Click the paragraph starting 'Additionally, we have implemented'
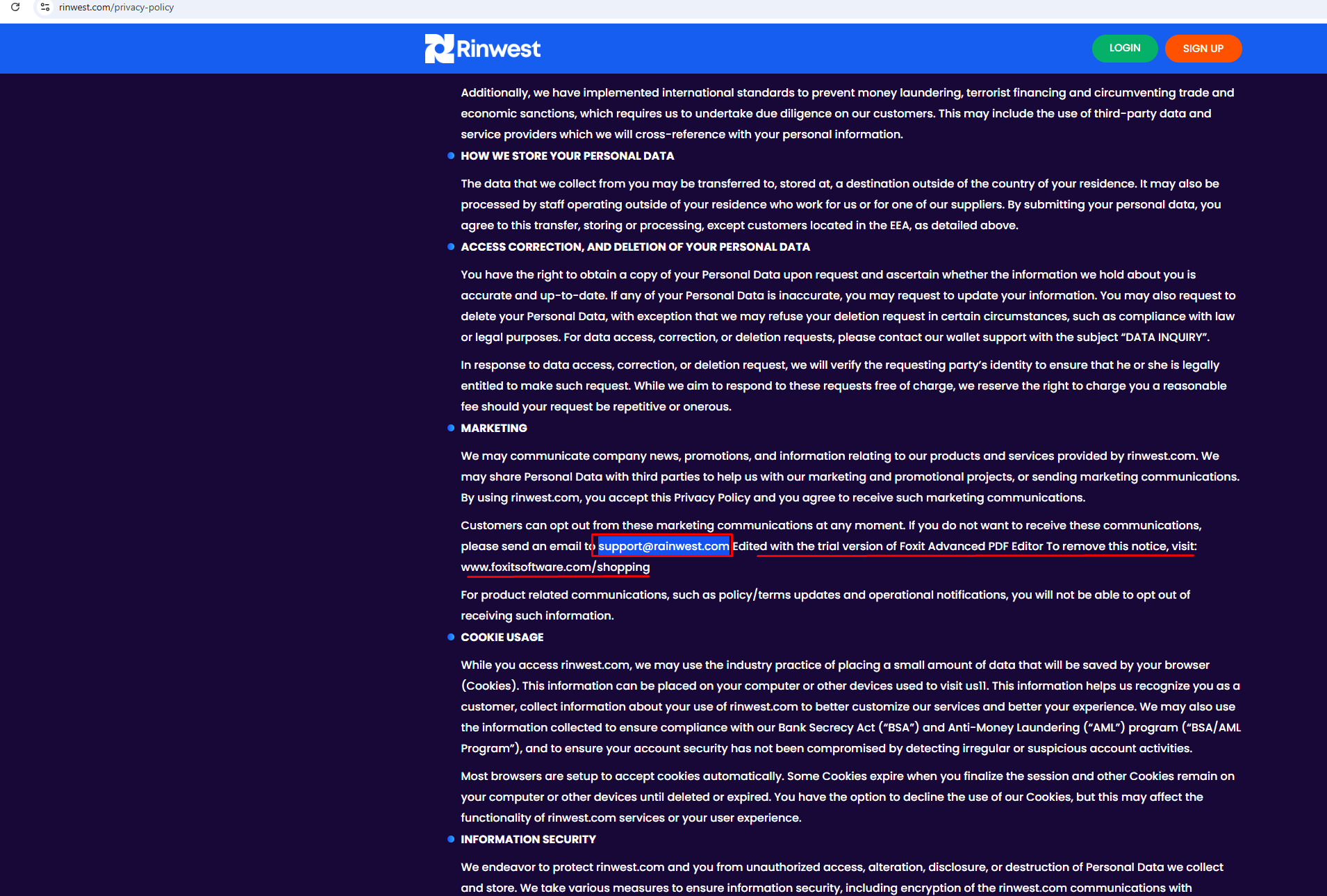Screen dimensions: 1327x896 pos(848,113)
